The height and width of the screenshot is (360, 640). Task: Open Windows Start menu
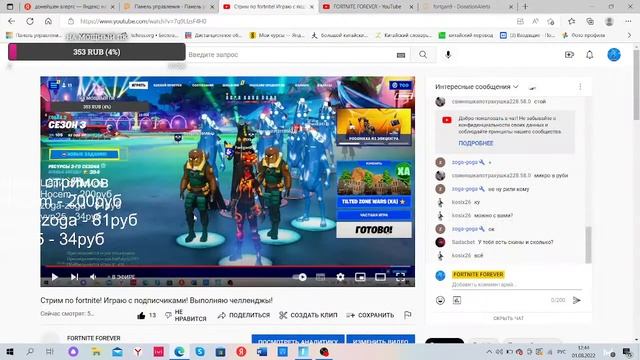click(9, 351)
